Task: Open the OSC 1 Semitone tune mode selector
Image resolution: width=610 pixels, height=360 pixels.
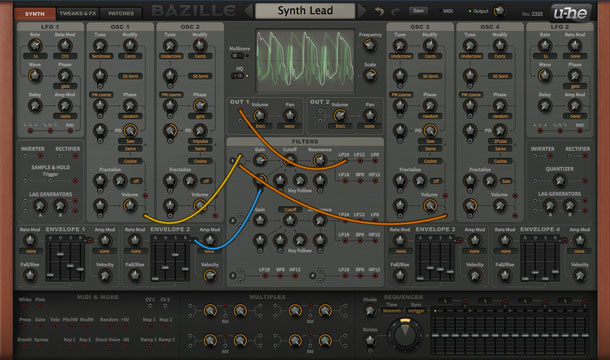Action: point(100,56)
